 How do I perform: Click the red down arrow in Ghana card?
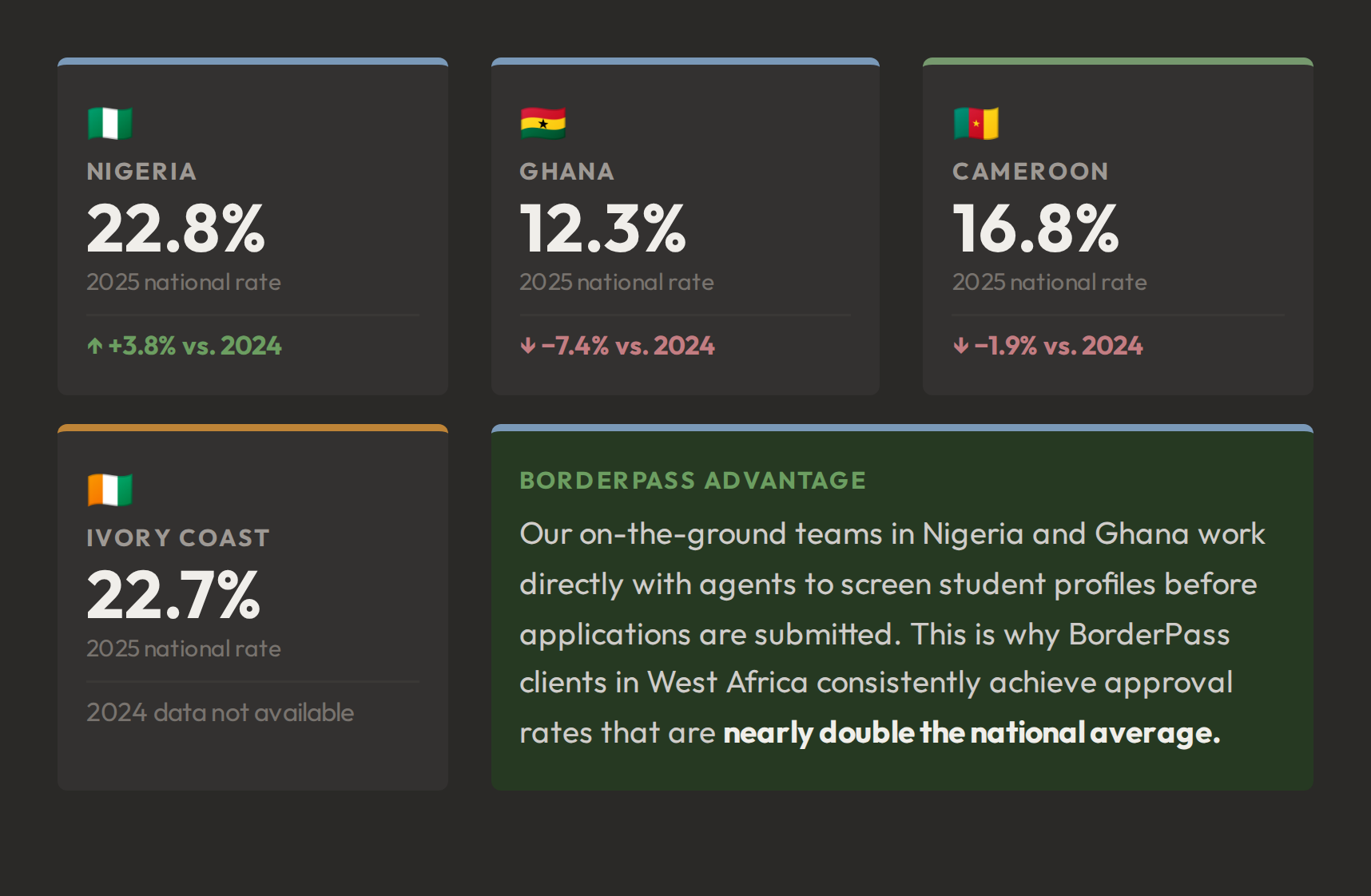[528, 346]
